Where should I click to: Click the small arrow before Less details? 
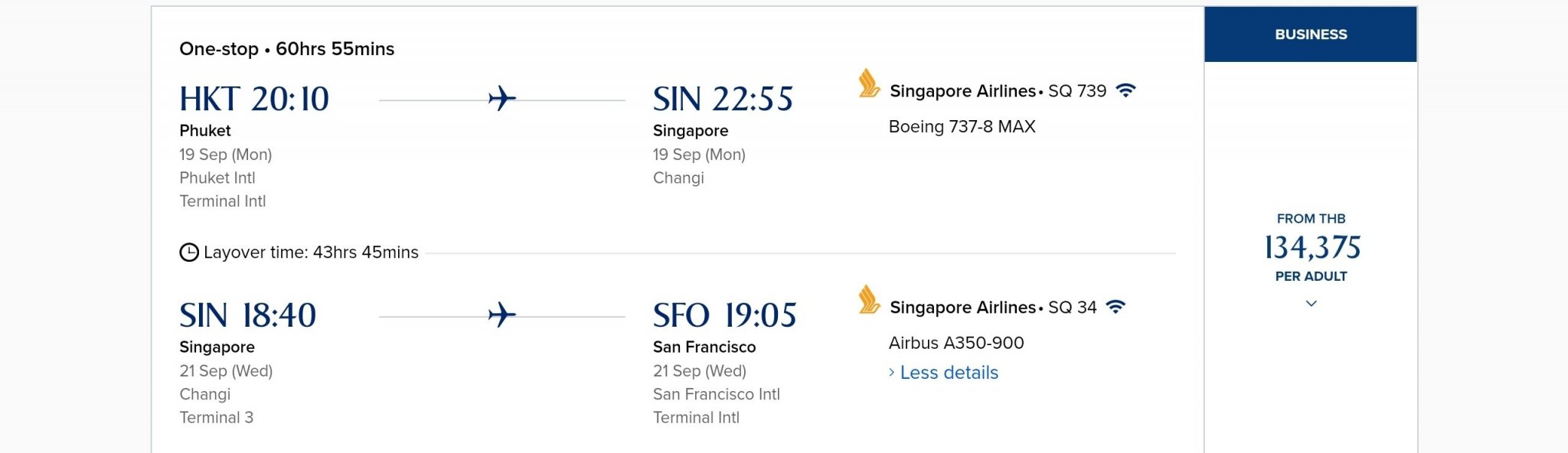891,373
